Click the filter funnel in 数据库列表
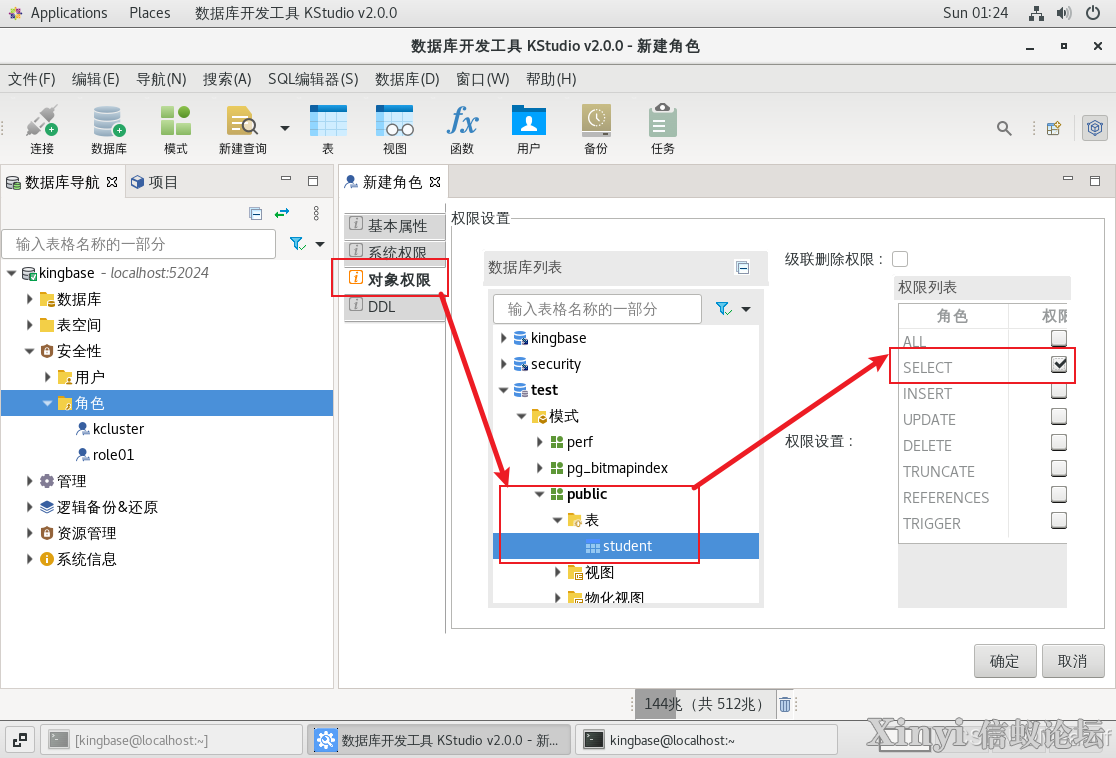 pyautogui.click(x=723, y=309)
